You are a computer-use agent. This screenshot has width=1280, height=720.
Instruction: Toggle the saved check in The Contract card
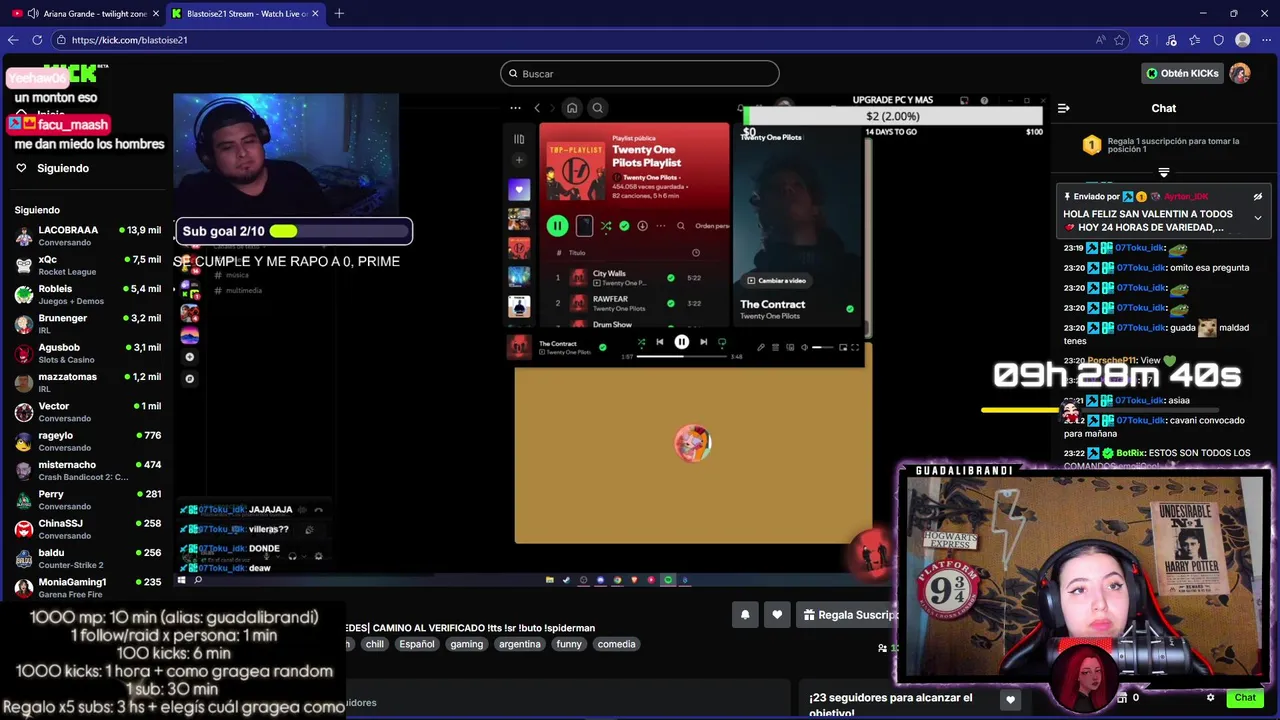[x=850, y=309]
